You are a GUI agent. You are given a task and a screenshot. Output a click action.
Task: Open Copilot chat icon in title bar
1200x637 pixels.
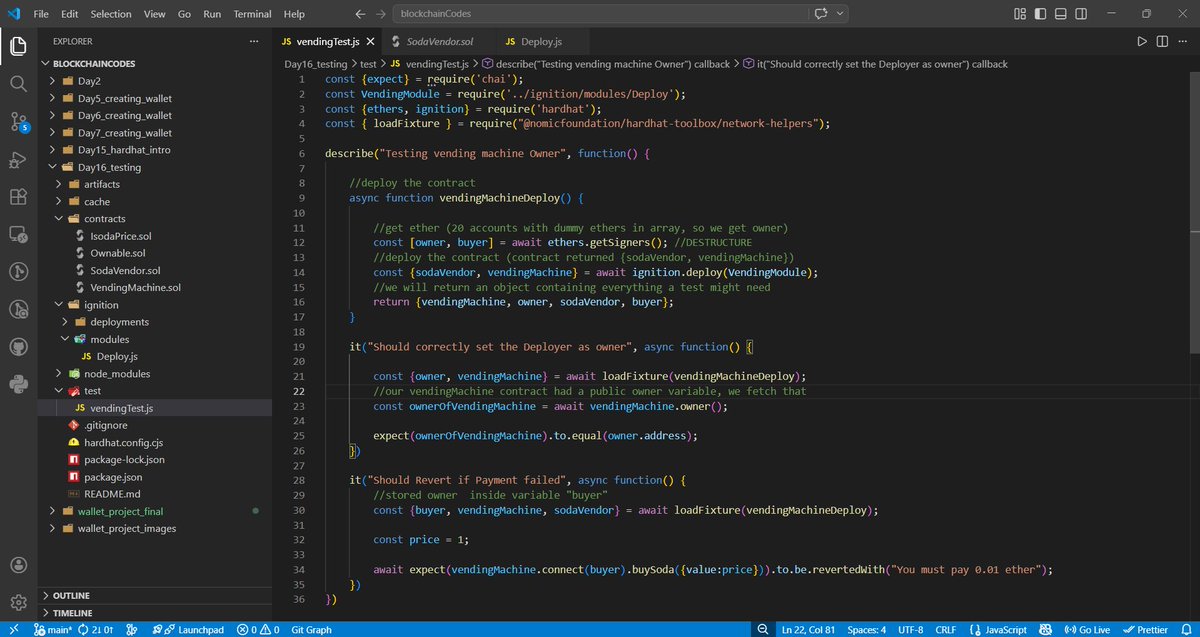coord(822,14)
